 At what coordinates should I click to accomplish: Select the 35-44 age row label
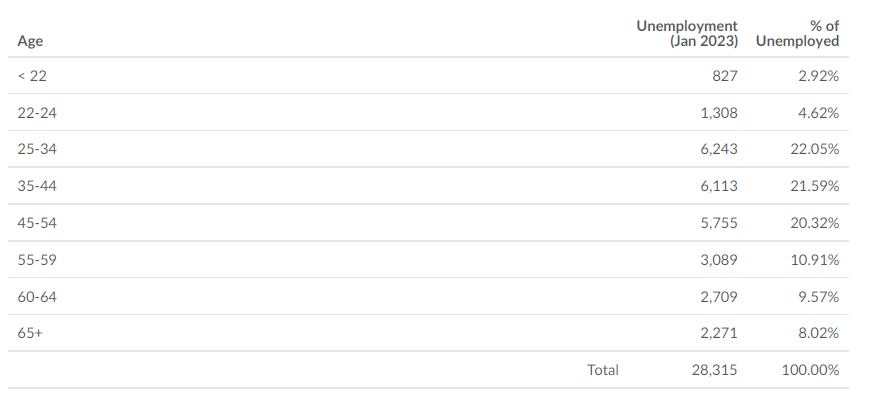coord(37,186)
